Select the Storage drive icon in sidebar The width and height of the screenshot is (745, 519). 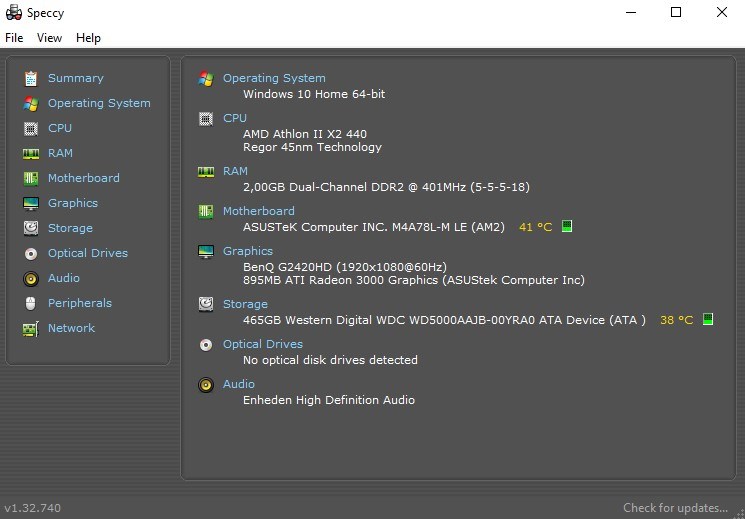[30, 228]
